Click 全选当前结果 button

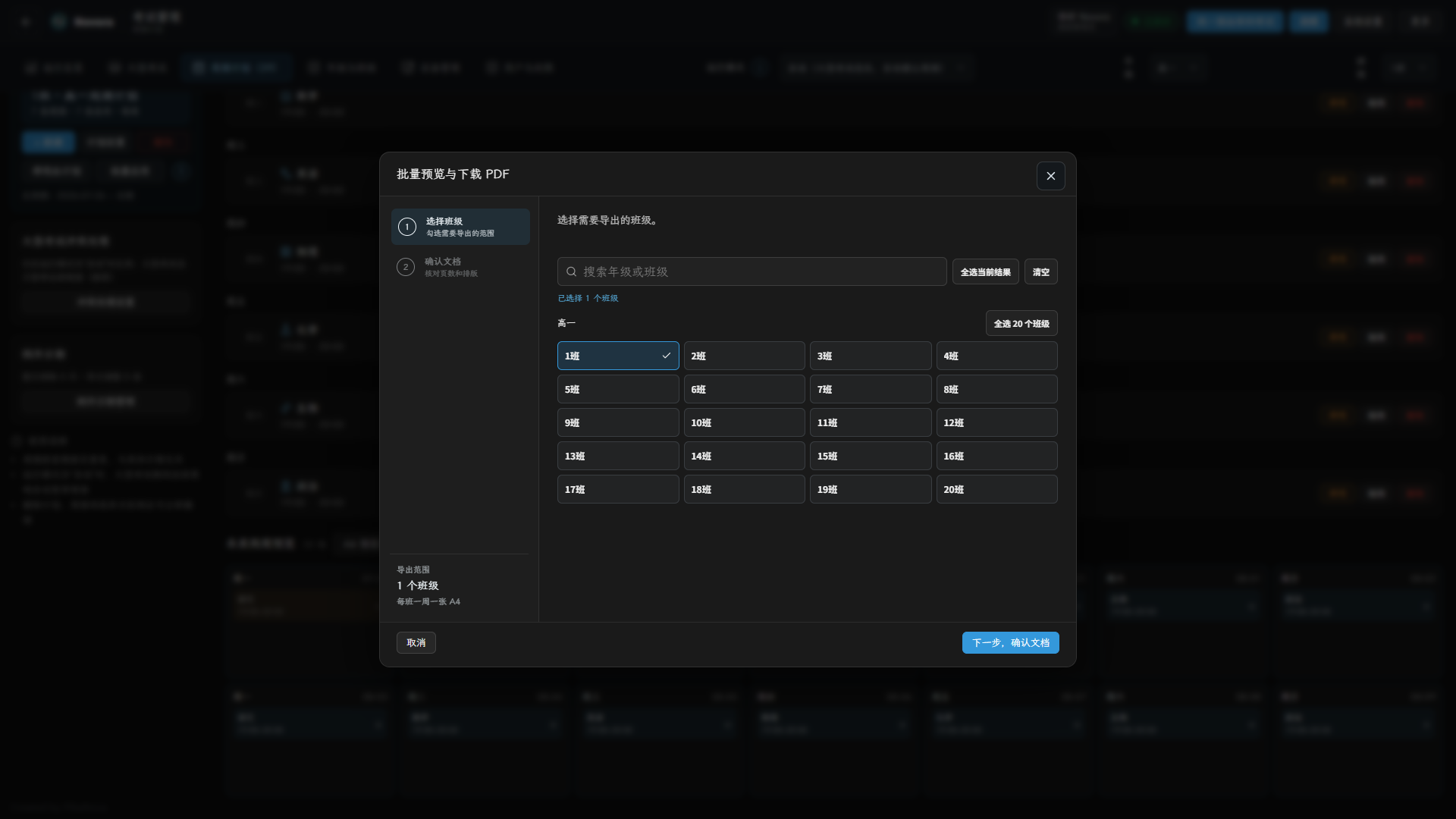[985, 271]
